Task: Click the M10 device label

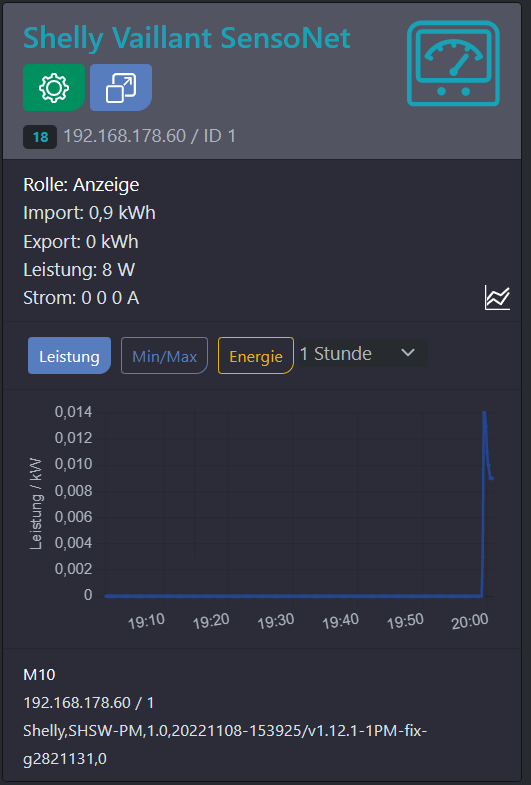Action: pyautogui.click(x=39, y=675)
